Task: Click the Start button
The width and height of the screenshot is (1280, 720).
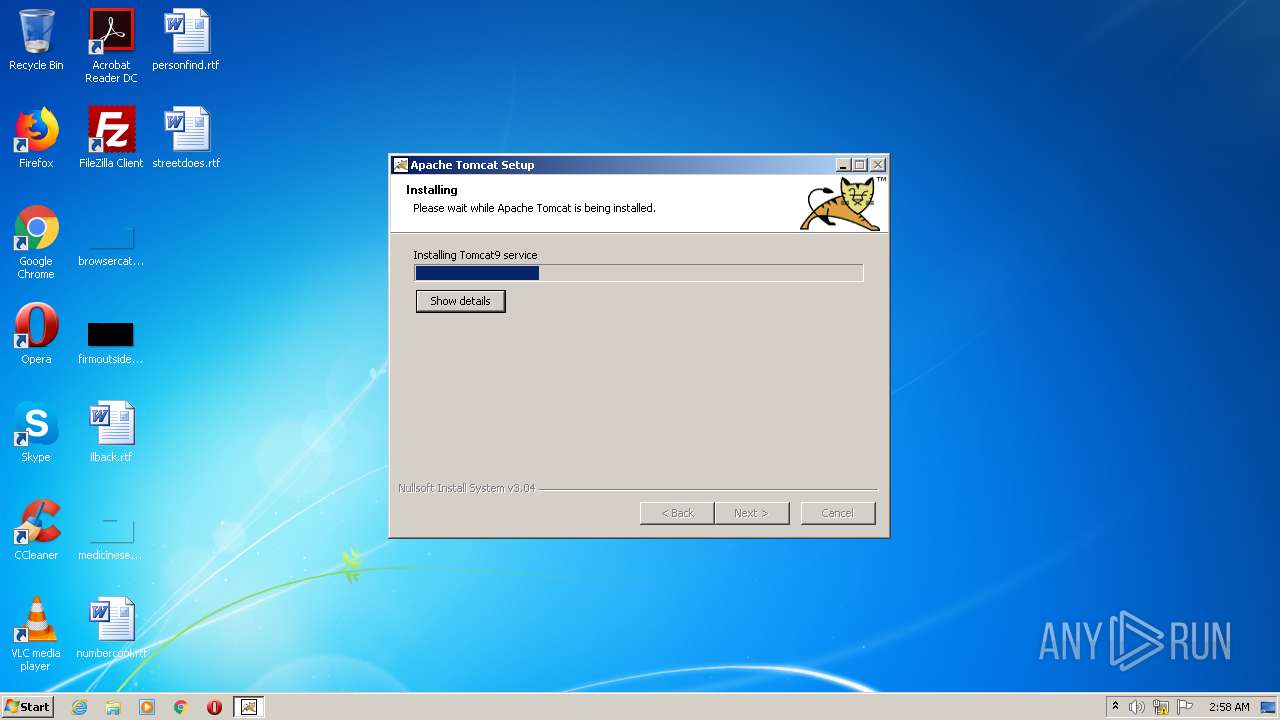Action: coord(28,706)
